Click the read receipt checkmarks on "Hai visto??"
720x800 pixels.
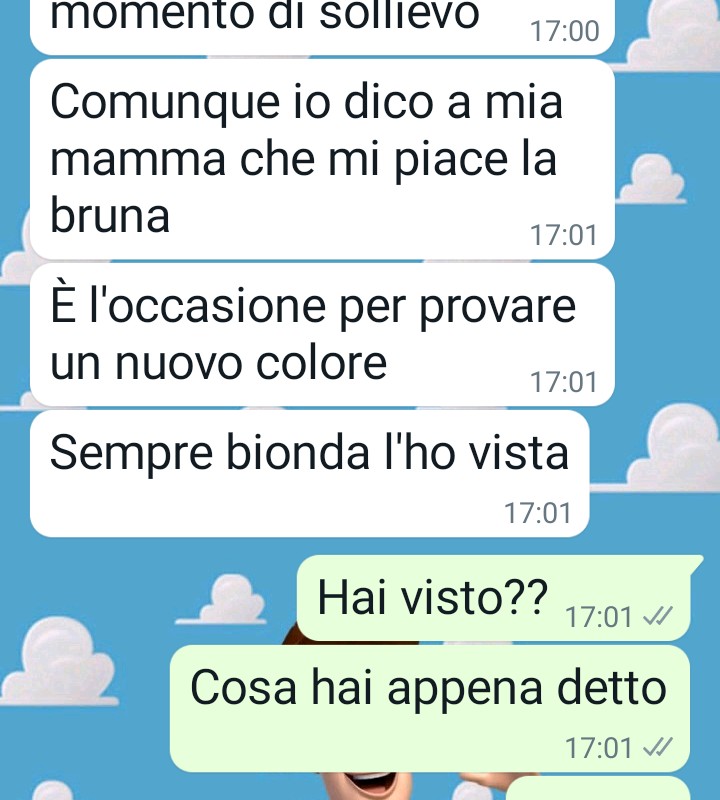658,617
